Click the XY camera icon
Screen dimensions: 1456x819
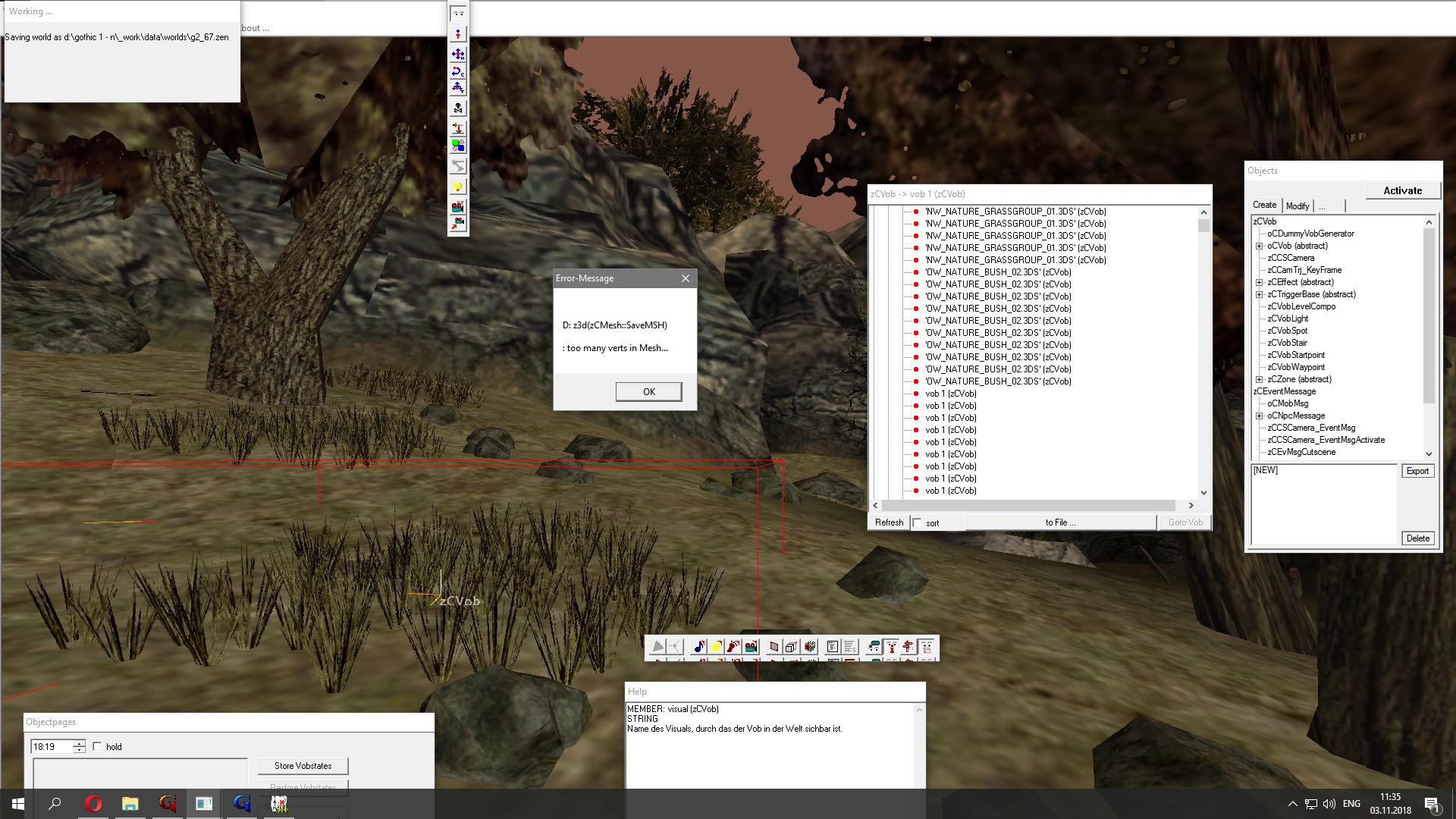coord(458,206)
